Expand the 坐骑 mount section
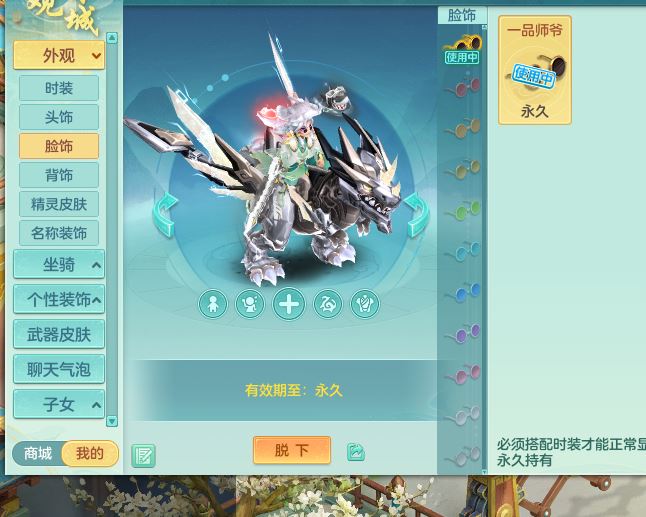 [59, 264]
